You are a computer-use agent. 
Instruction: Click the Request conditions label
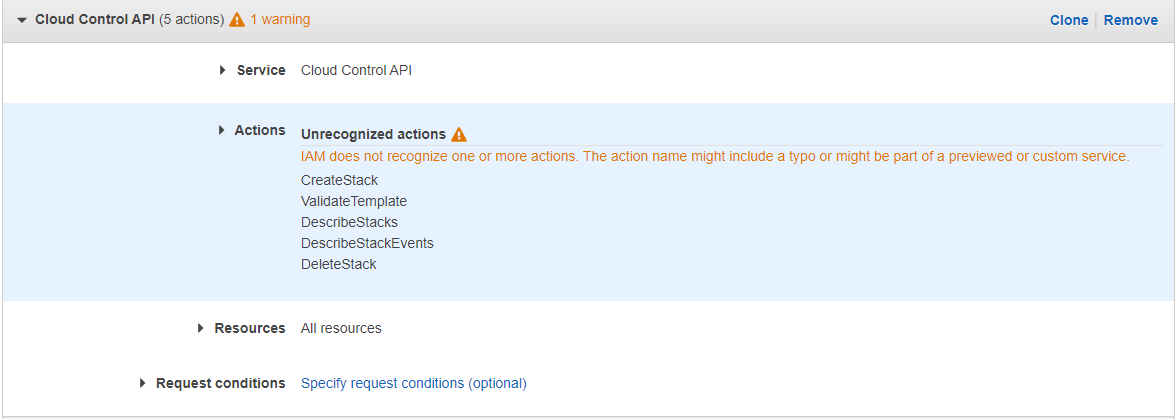tap(220, 383)
